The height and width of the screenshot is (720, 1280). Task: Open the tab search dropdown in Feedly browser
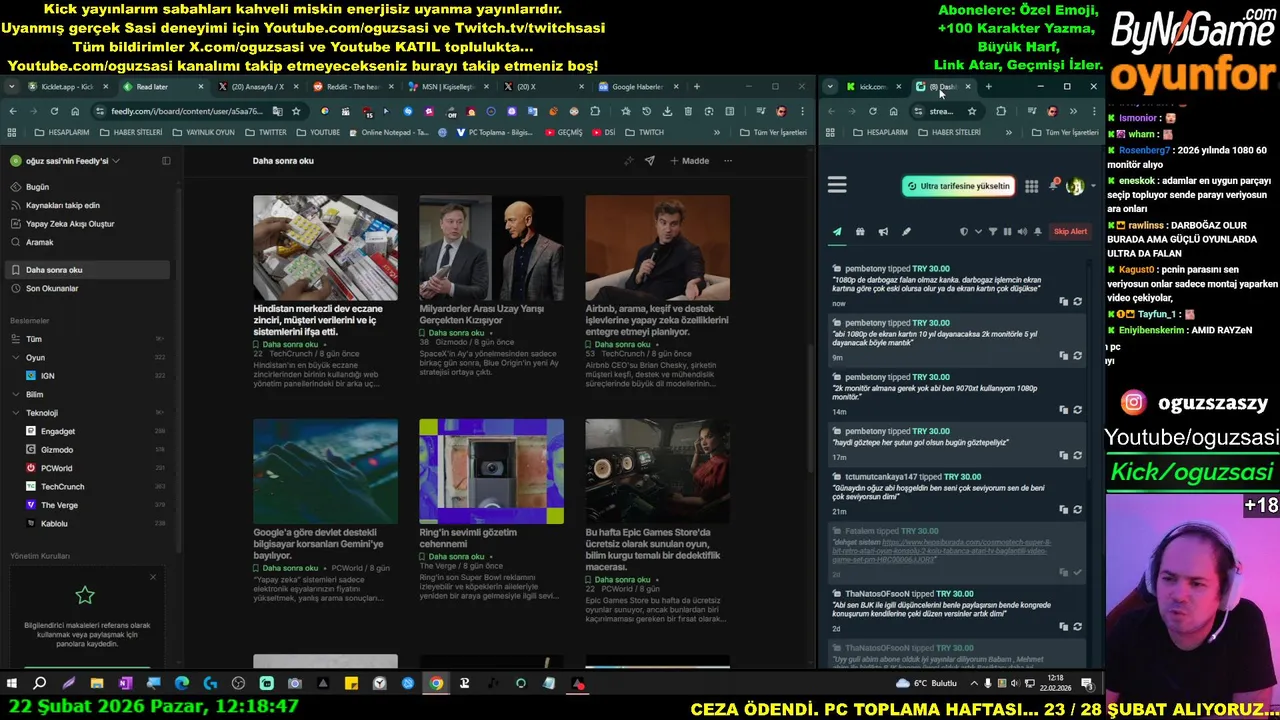tap(12, 87)
